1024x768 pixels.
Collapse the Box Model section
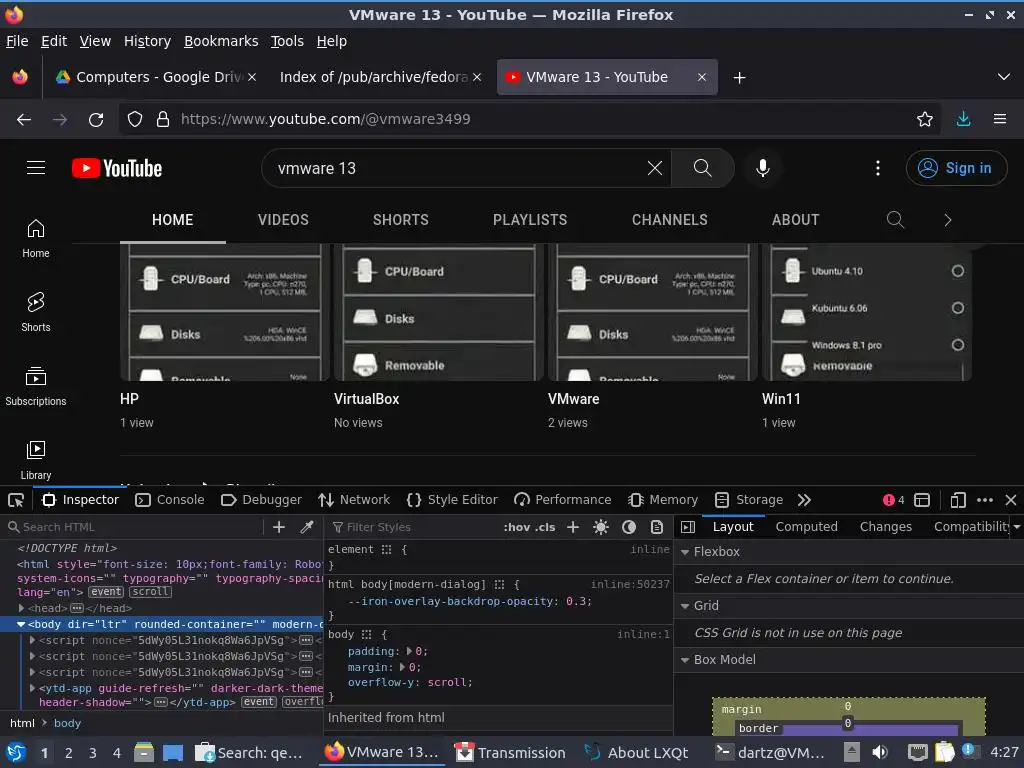click(x=685, y=660)
